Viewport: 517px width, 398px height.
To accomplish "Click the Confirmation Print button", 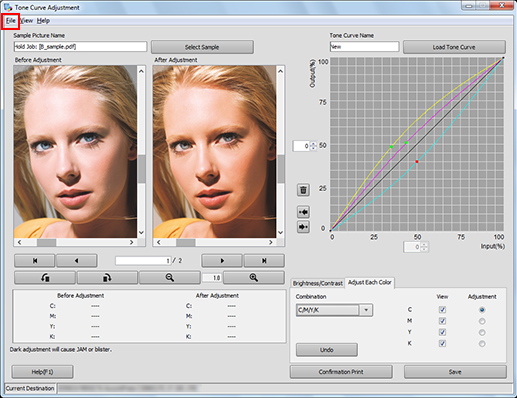I will (x=341, y=372).
